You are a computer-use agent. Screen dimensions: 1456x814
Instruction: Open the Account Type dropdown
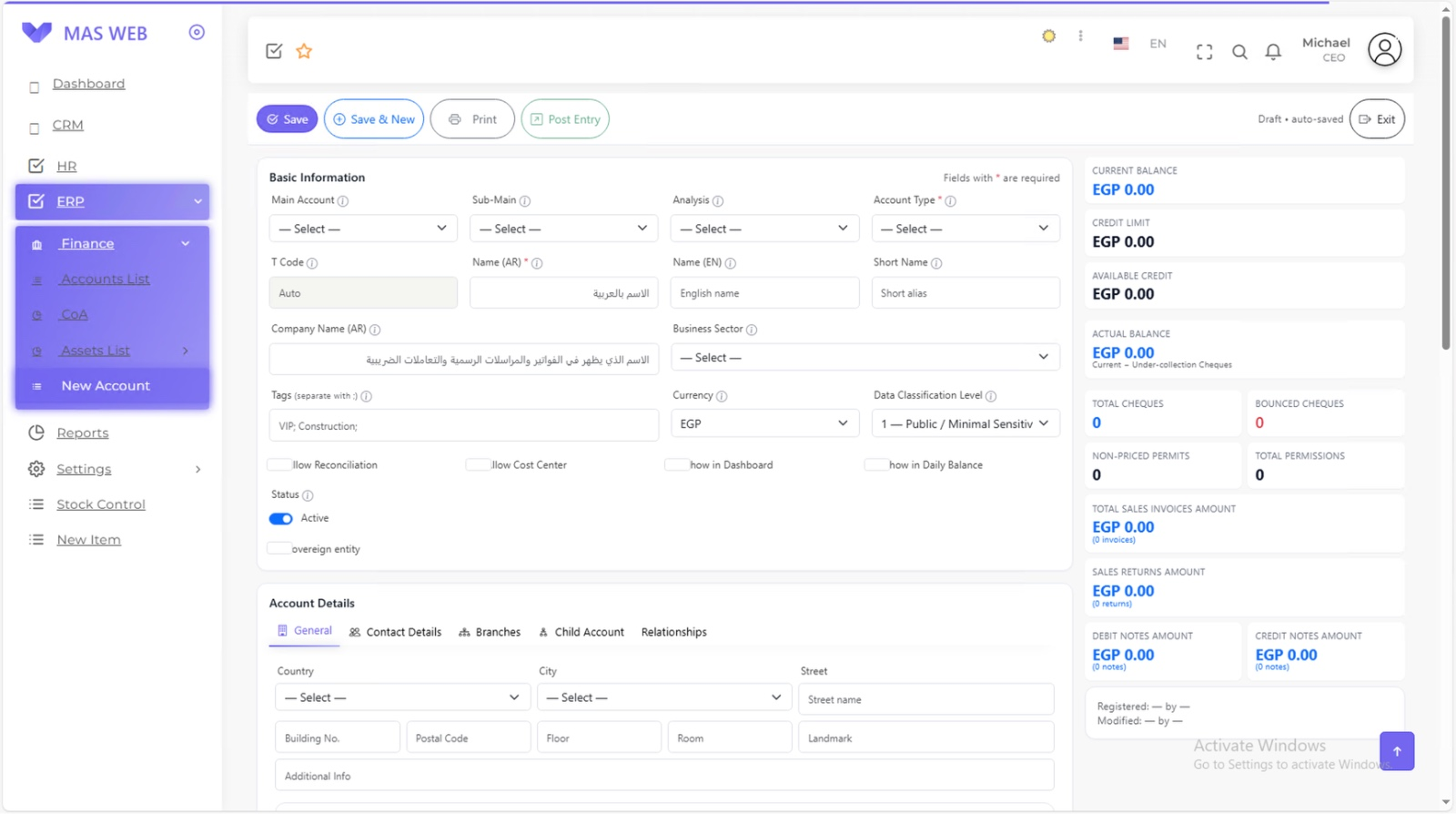965,229
